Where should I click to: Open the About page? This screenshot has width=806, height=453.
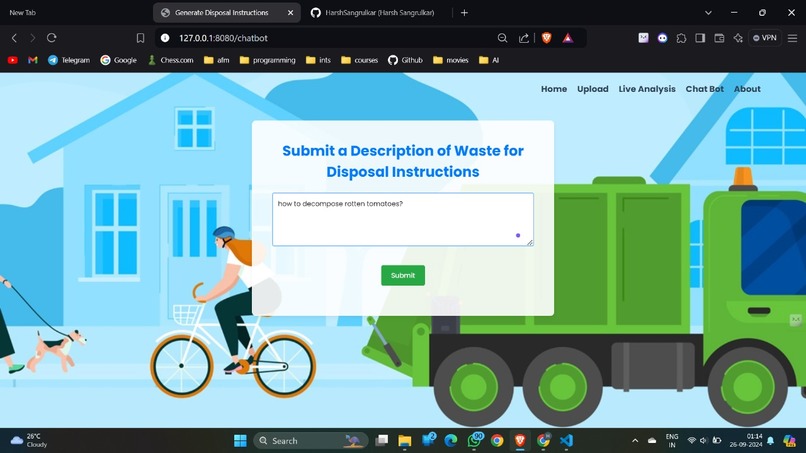tap(747, 89)
